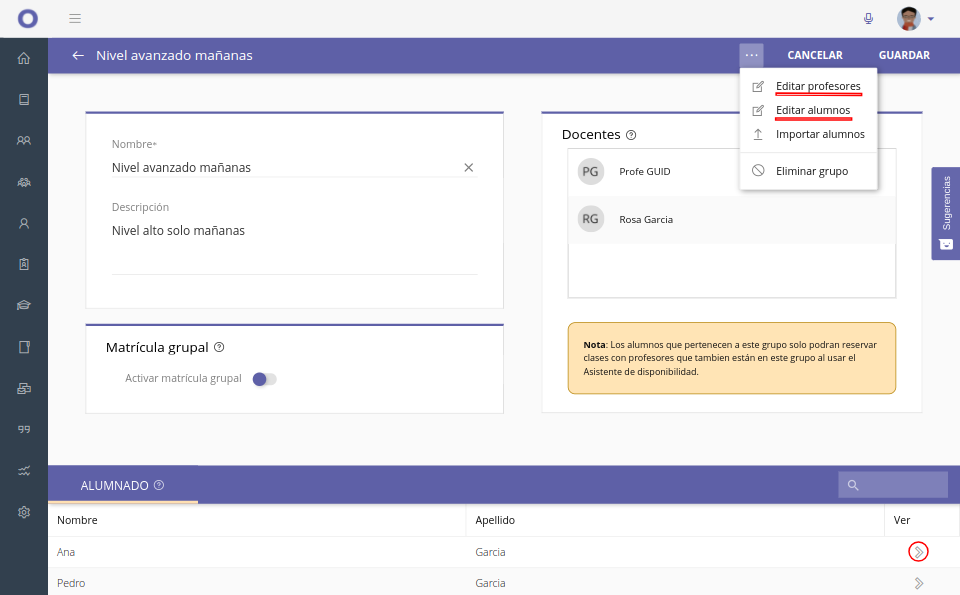
Task: Select Editar profesores from menu
Action: coord(817,86)
